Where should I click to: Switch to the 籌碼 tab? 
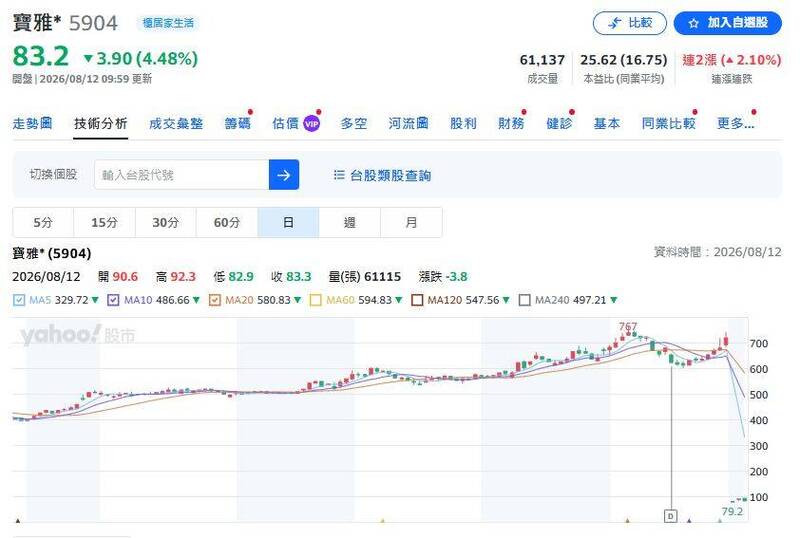click(237, 124)
